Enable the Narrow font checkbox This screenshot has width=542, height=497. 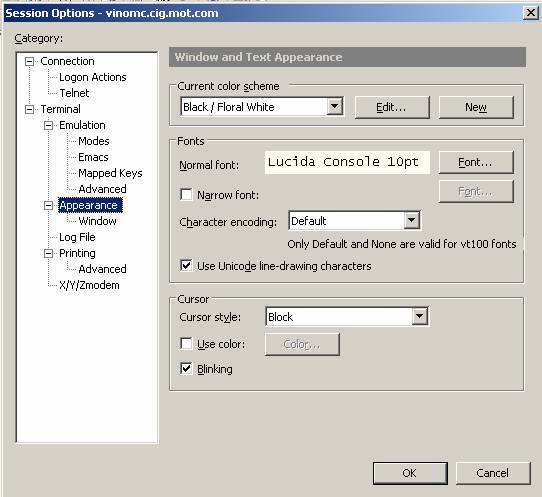point(186,194)
